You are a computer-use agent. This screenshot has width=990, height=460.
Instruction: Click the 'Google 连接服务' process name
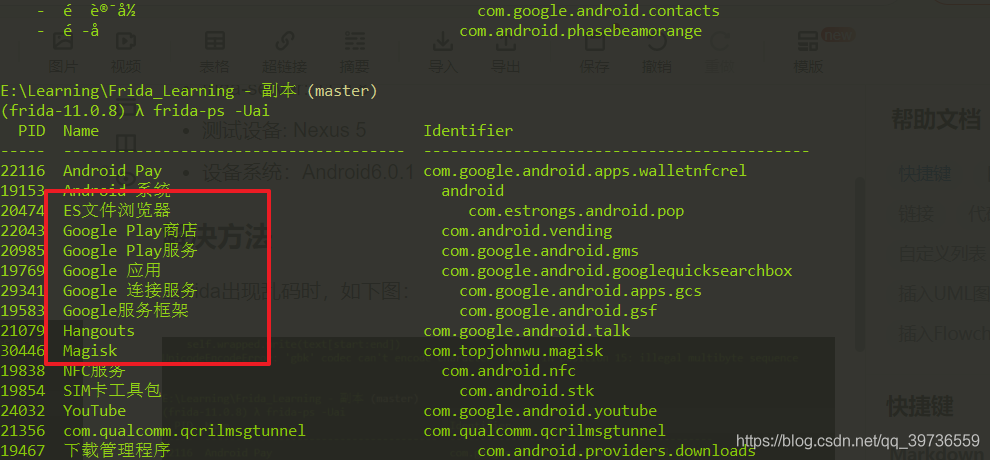(130, 291)
